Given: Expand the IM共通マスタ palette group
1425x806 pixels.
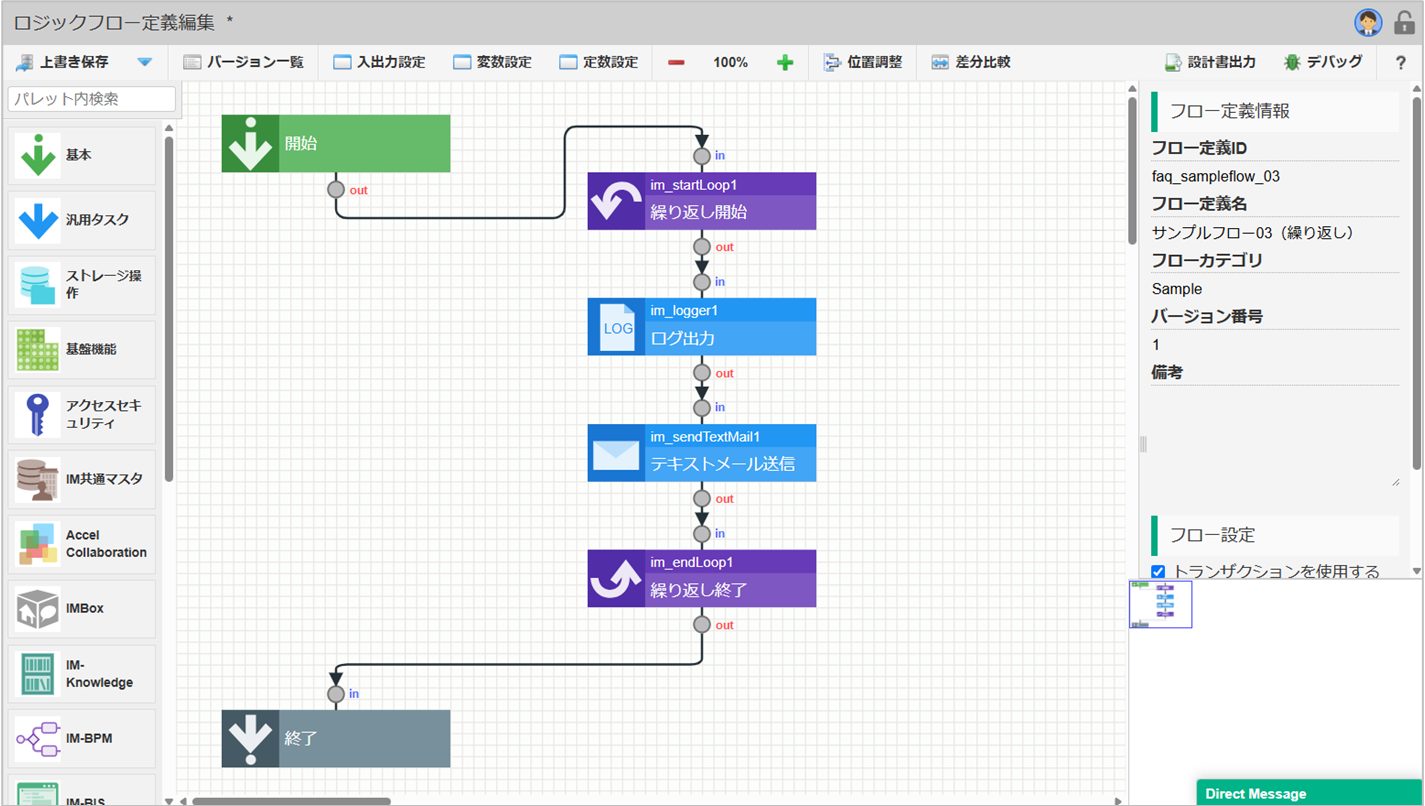Looking at the screenshot, I should [x=83, y=479].
